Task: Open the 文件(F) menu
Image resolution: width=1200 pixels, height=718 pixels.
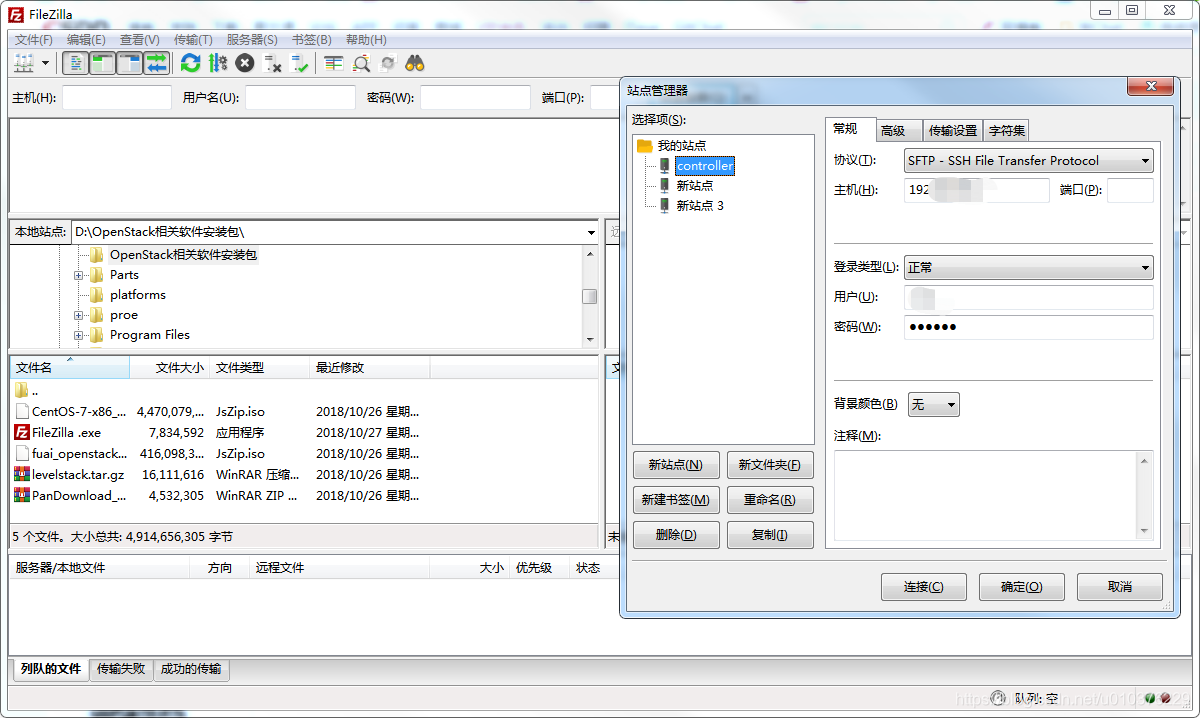Action: (34, 39)
